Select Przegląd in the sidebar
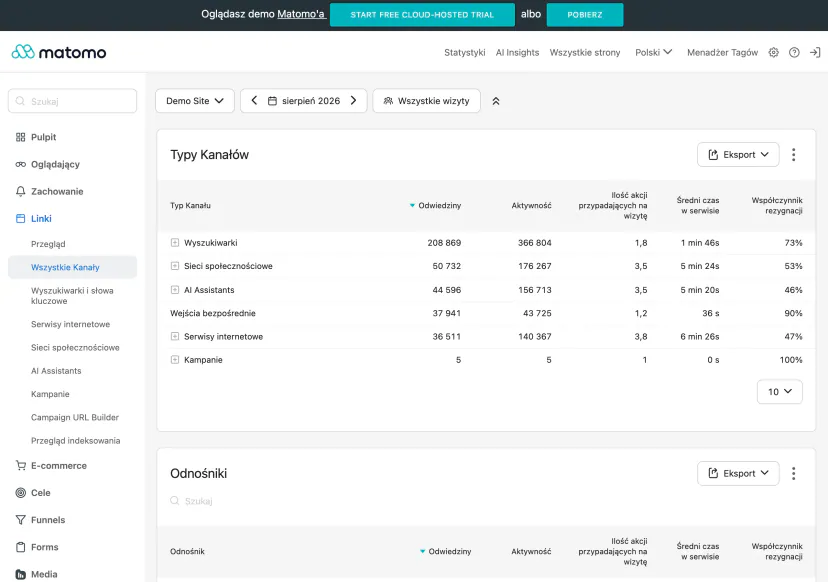The height and width of the screenshot is (582, 828). 48,244
